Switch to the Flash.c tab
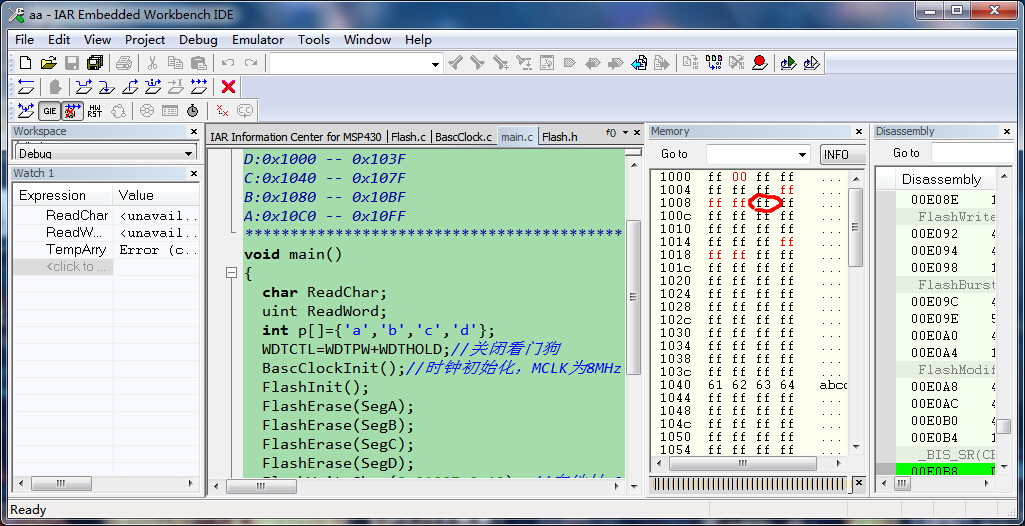This screenshot has width=1025, height=526. click(409, 137)
